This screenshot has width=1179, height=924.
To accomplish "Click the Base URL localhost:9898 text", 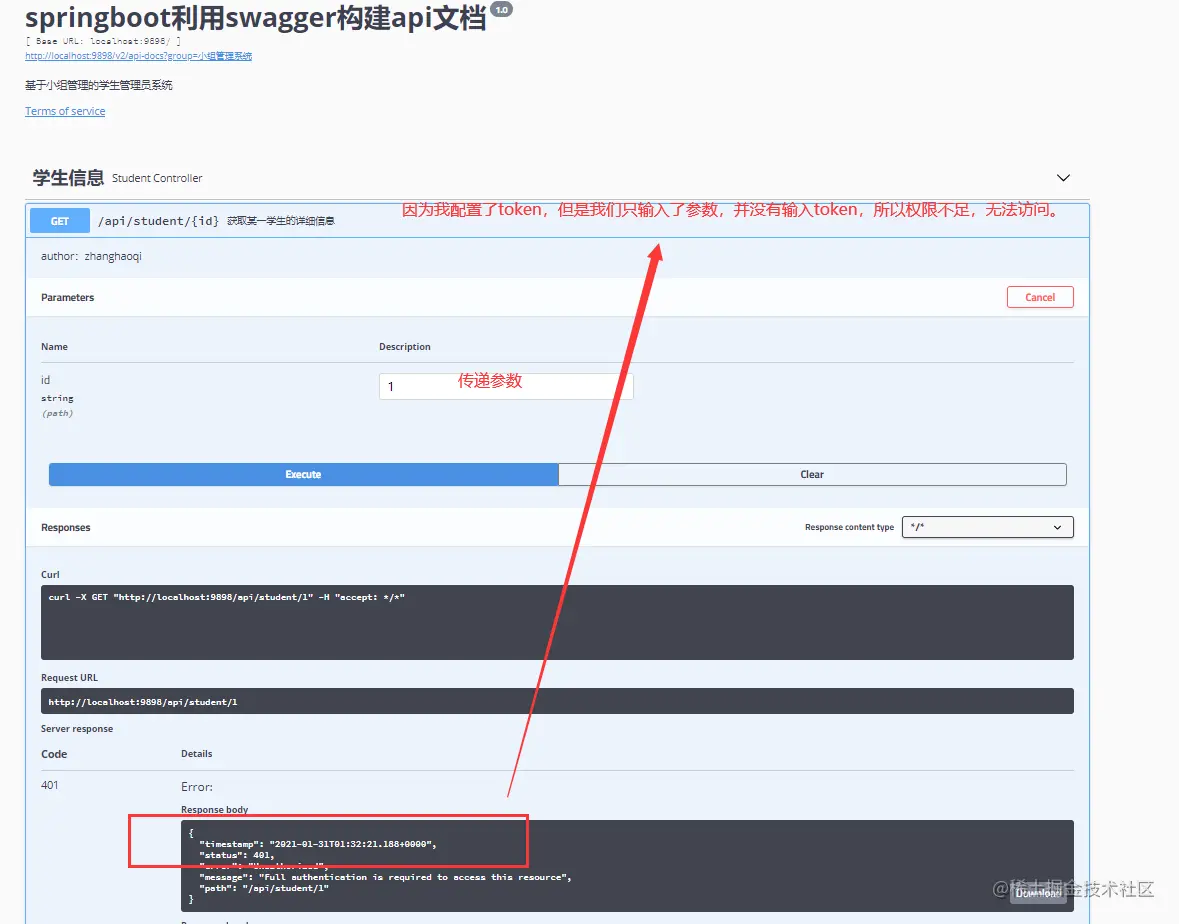I will [x=103, y=41].
